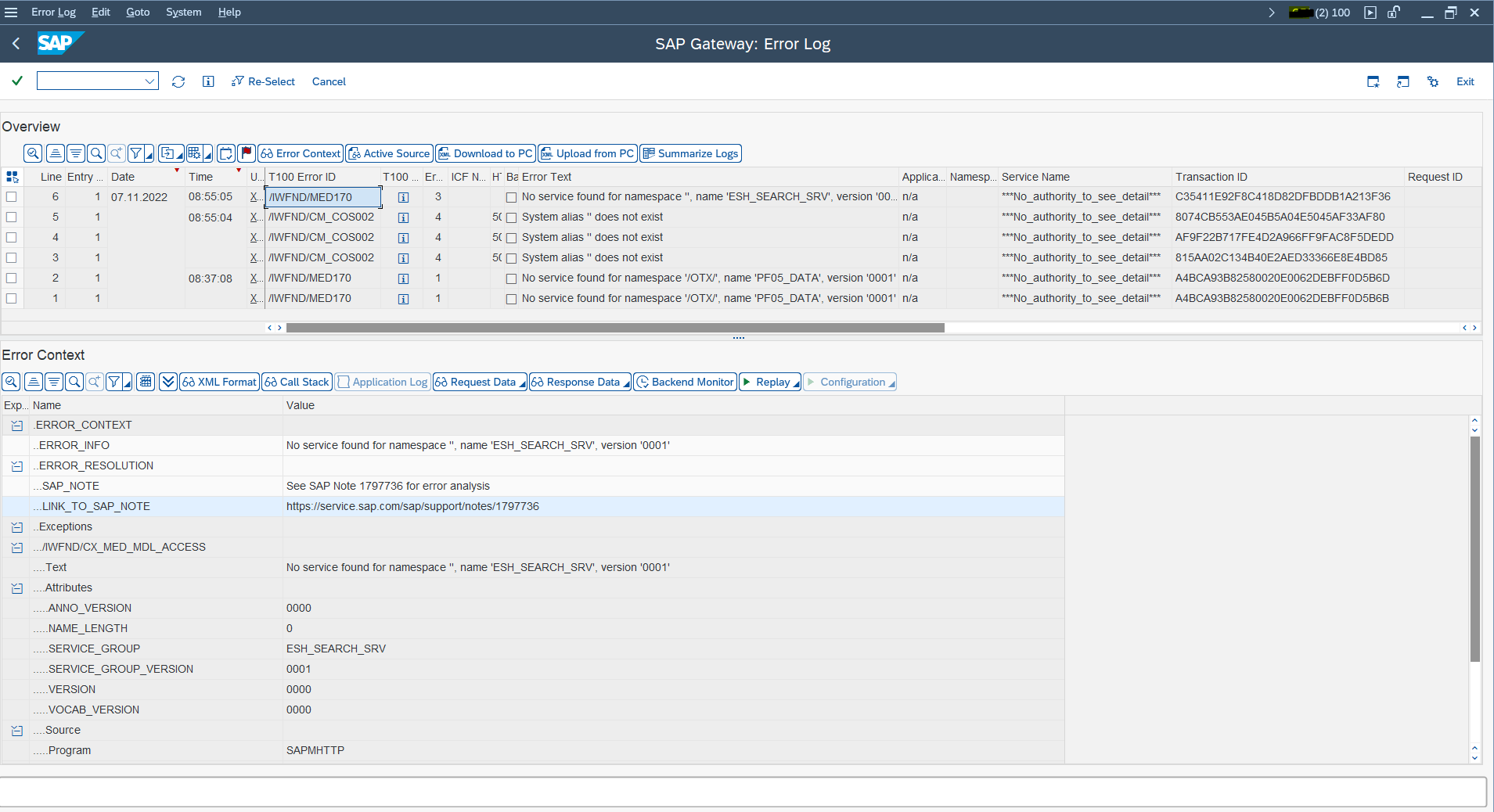Click the grid icon in Error Context toolbar

(x=146, y=382)
